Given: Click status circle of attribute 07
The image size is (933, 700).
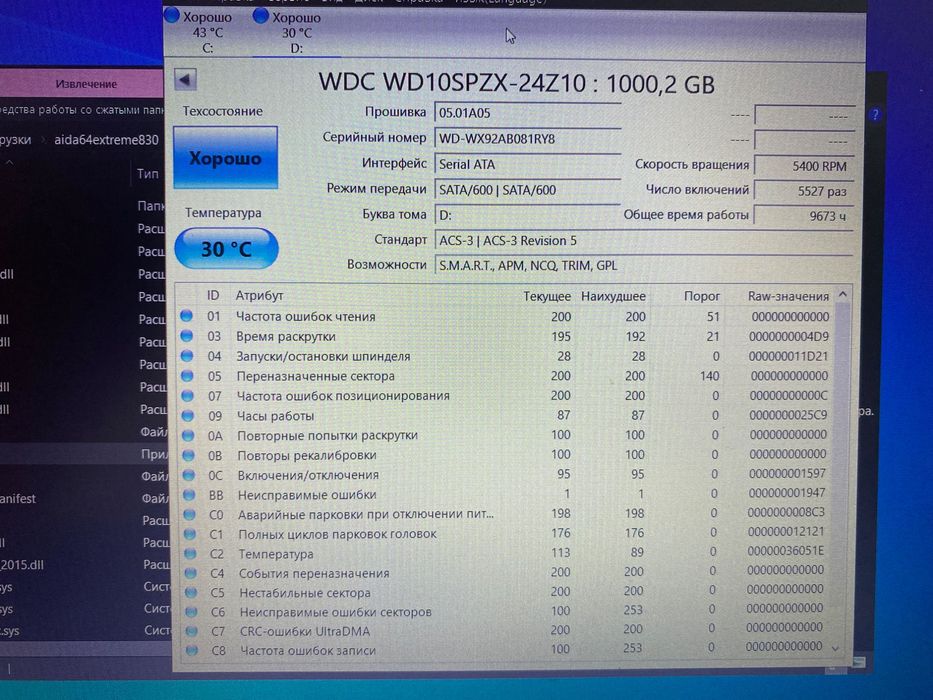Looking at the screenshot, I should coord(187,395).
